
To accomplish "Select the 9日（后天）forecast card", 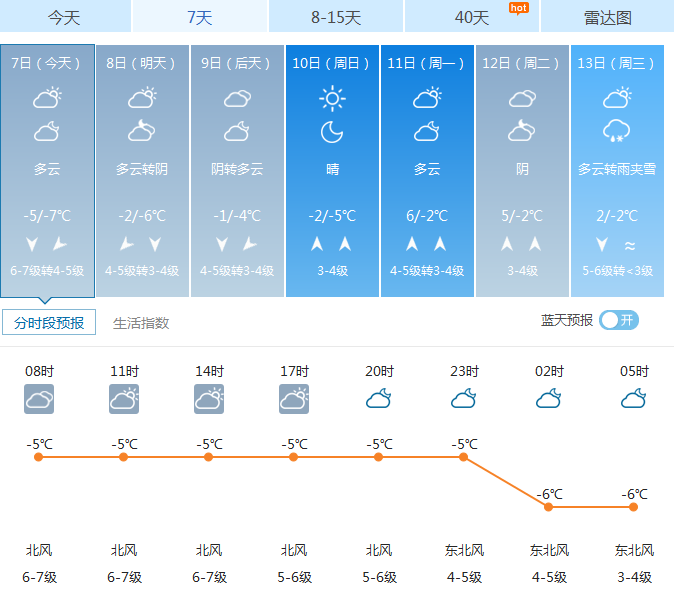I will click(237, 171).
